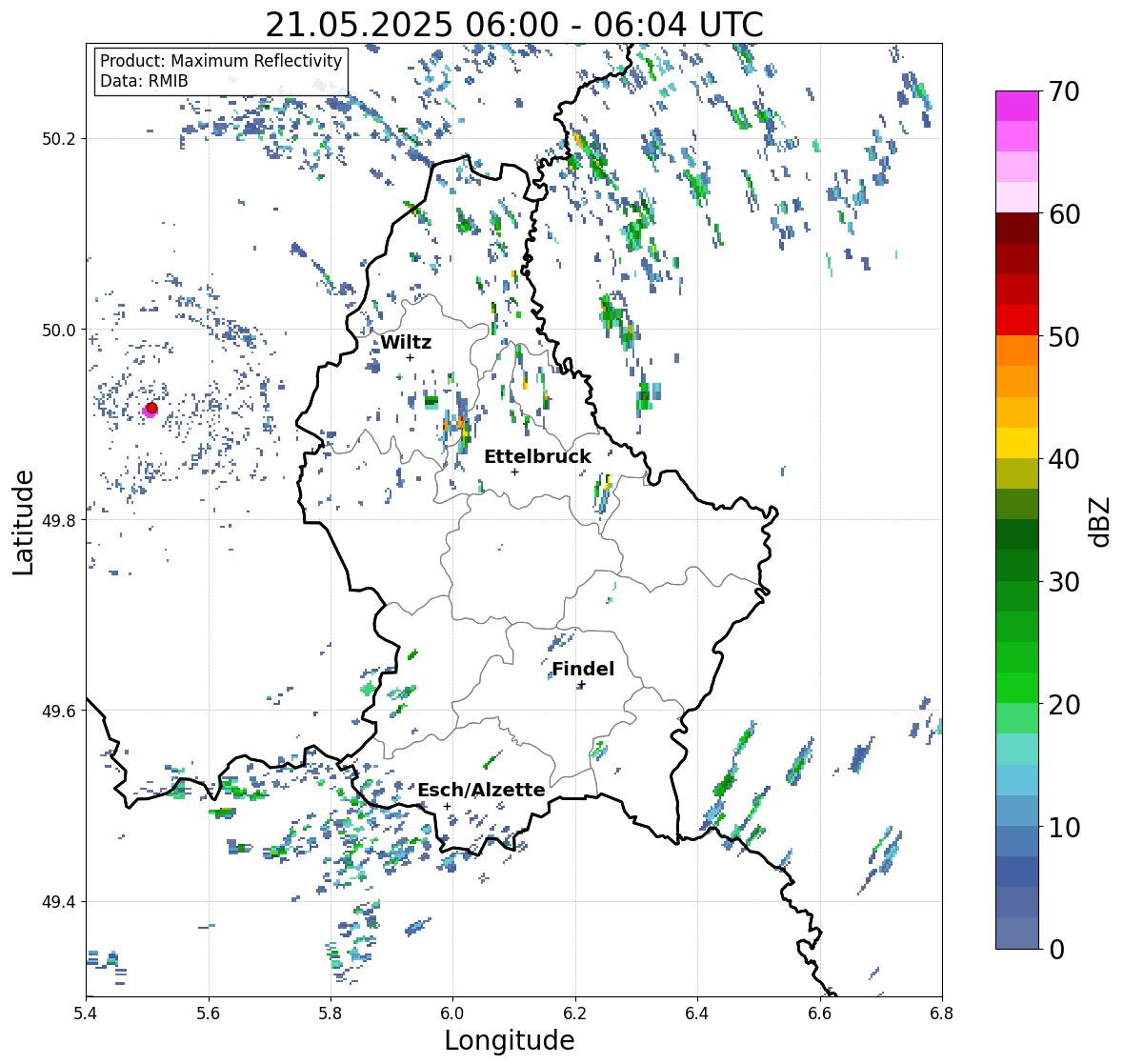Click the red 50 dBZ colorbar segment
Viewport: 1123px width, 1064px height.
pyautogui.click(x=1016, y=320)
